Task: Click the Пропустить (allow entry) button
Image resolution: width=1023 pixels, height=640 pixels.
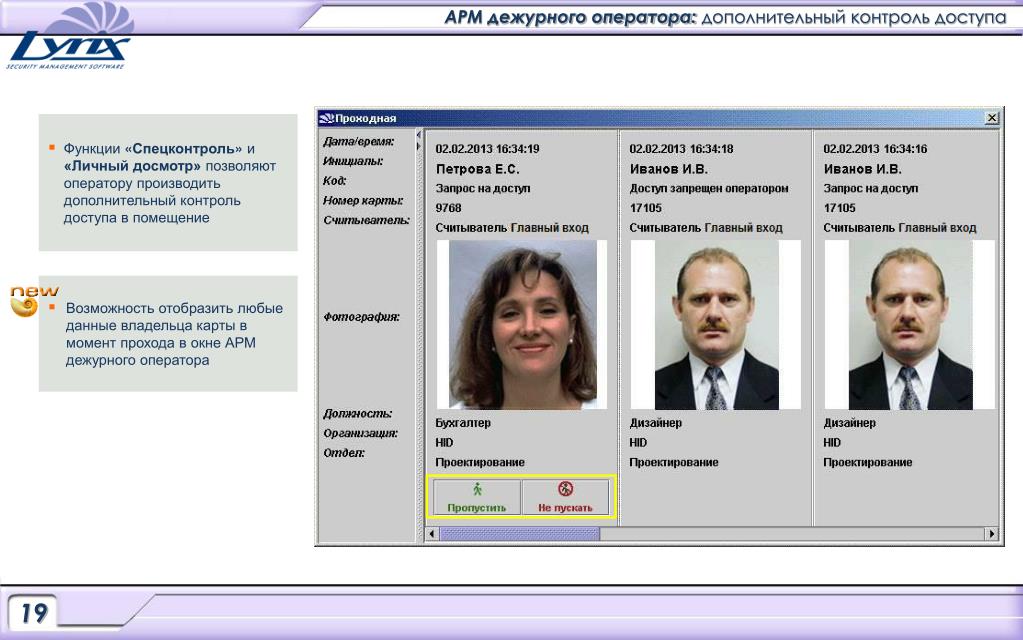Action: click(477, 498)
